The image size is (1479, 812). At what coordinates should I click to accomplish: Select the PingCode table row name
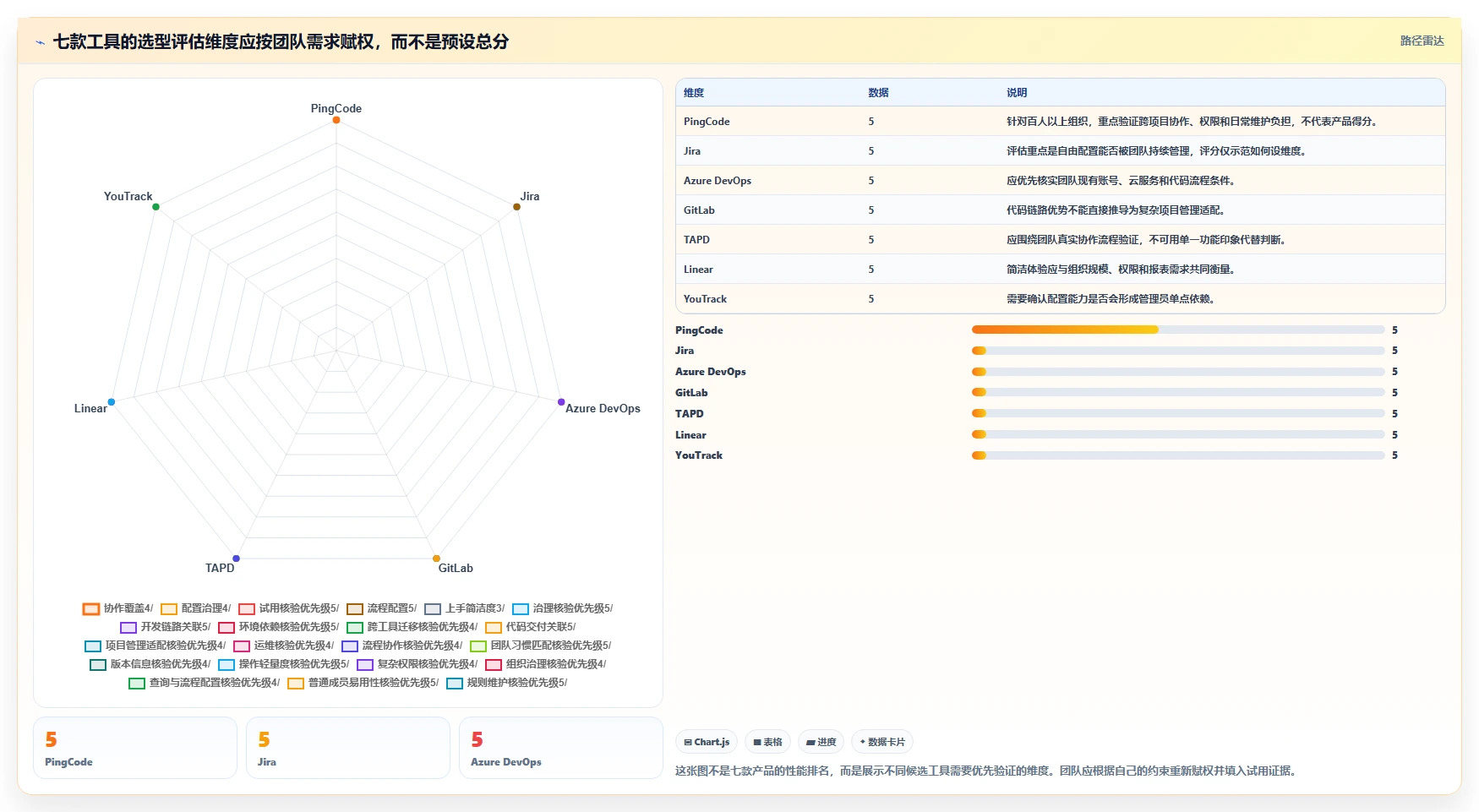[707, 122]
